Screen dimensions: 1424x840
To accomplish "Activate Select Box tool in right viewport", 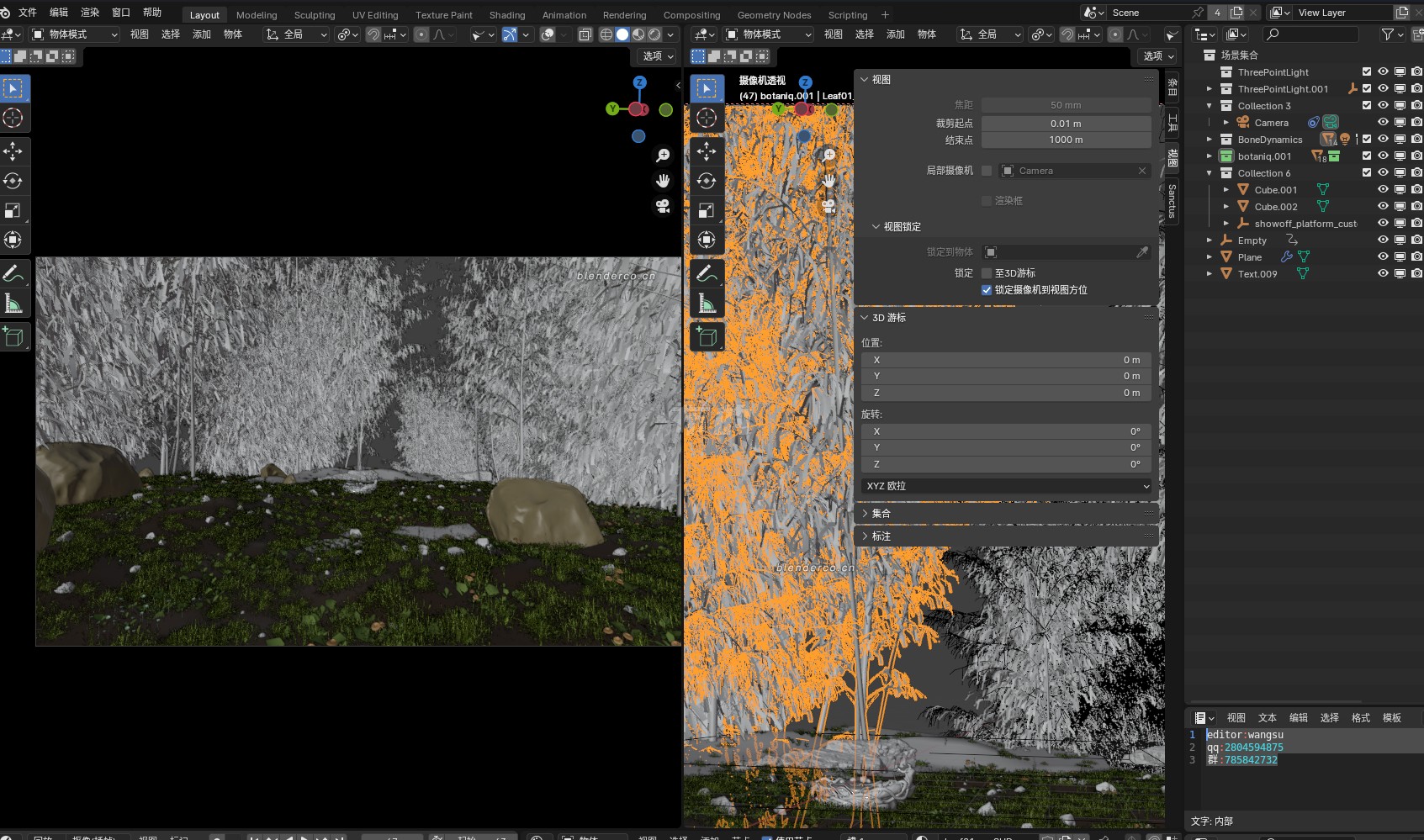I will (707, 88).
